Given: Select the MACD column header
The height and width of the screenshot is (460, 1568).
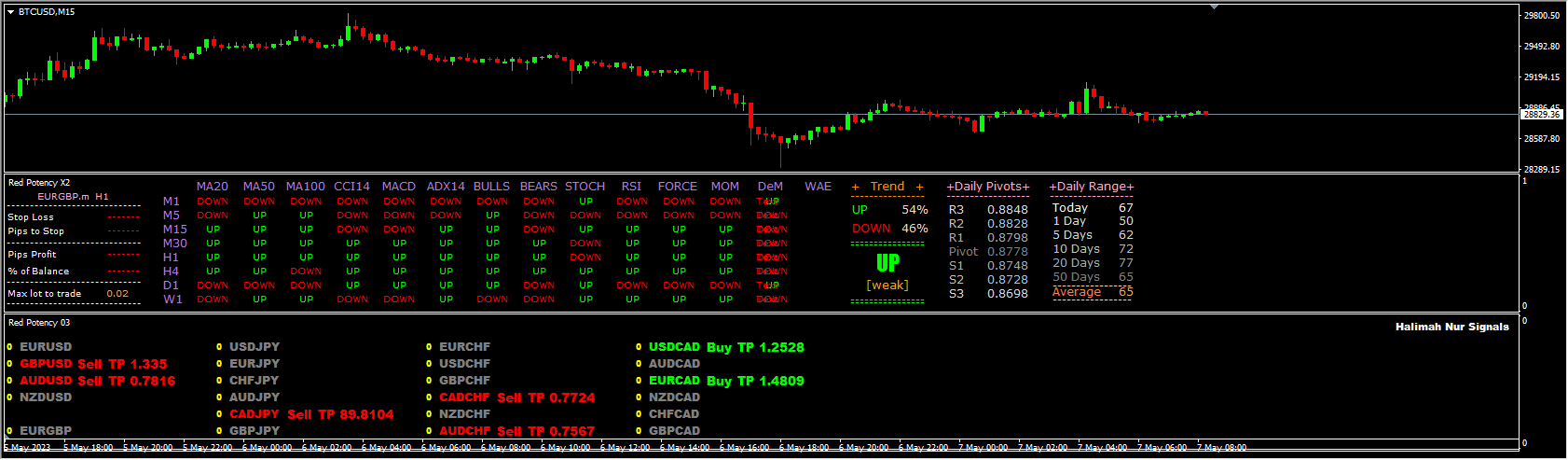Looking at the screenshot, I should point(398,187).
